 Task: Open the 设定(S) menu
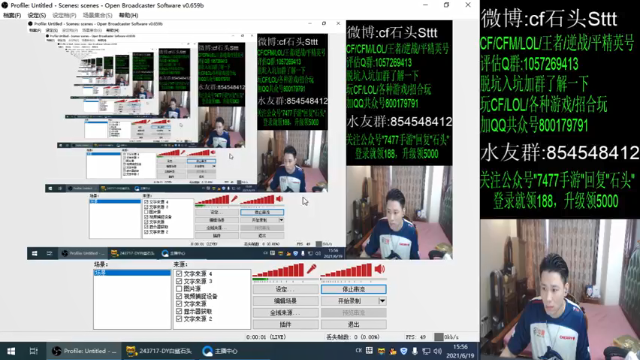coord(37,15)
